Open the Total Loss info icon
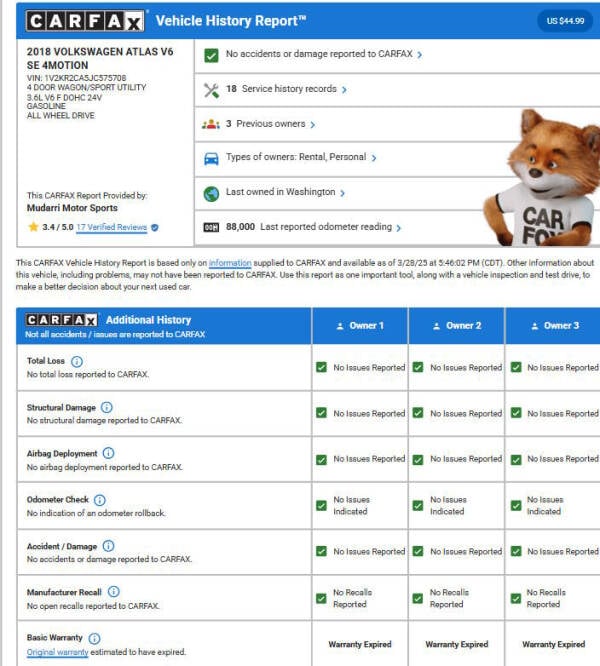 pyautogui.click(x=77, y=361)
